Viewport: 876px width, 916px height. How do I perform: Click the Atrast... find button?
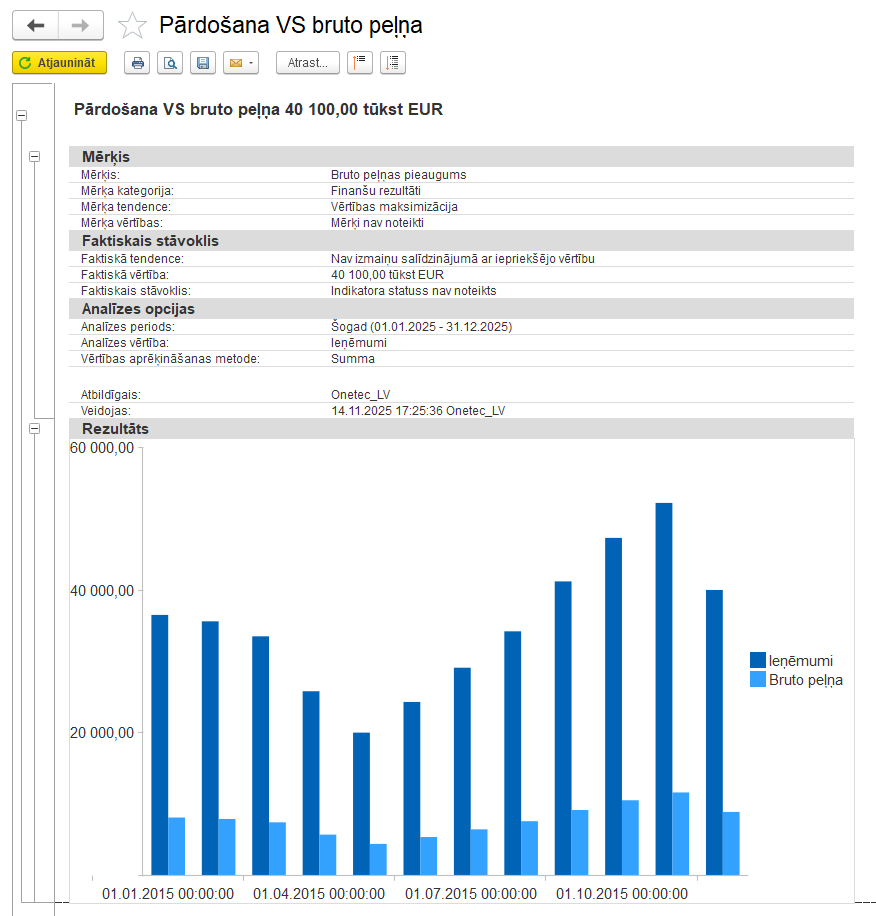[307, 63]
